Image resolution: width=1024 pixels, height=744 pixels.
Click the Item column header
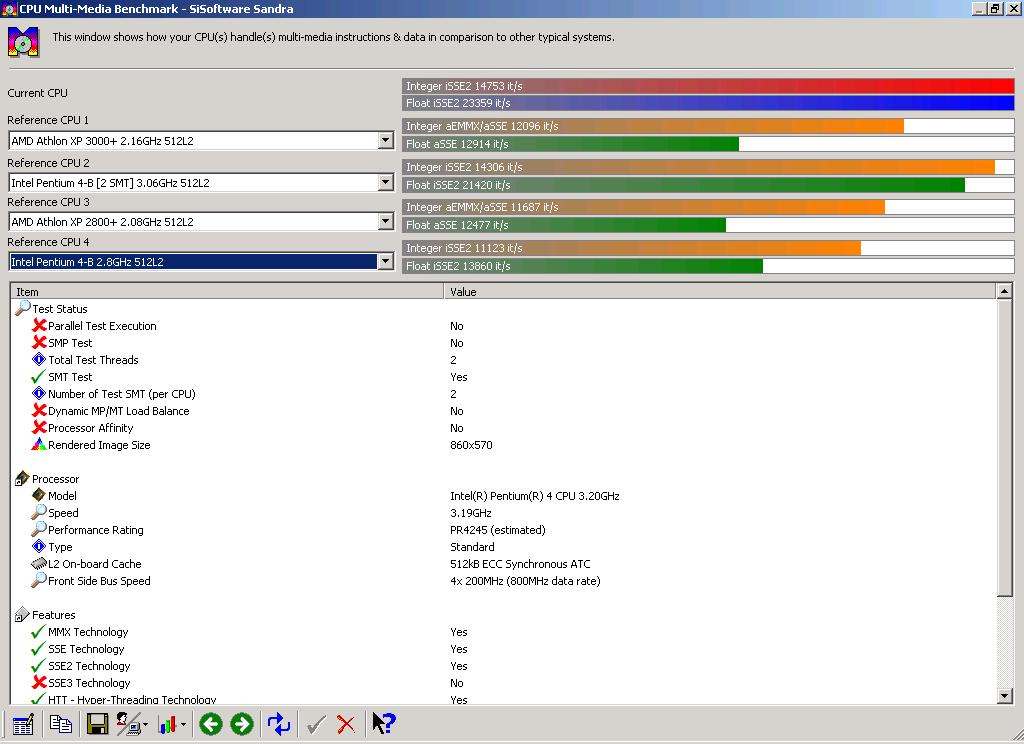[x=227, y=291]
